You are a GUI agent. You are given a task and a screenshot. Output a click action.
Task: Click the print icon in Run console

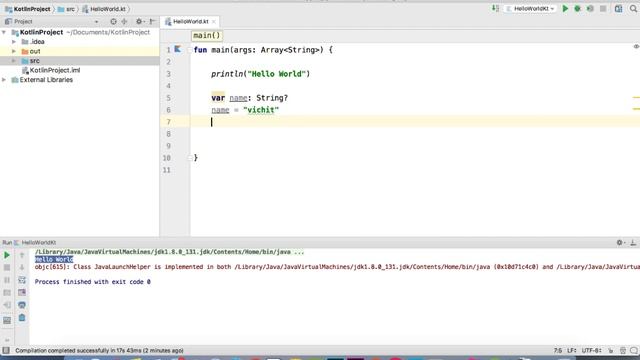(x=22, y=305)
